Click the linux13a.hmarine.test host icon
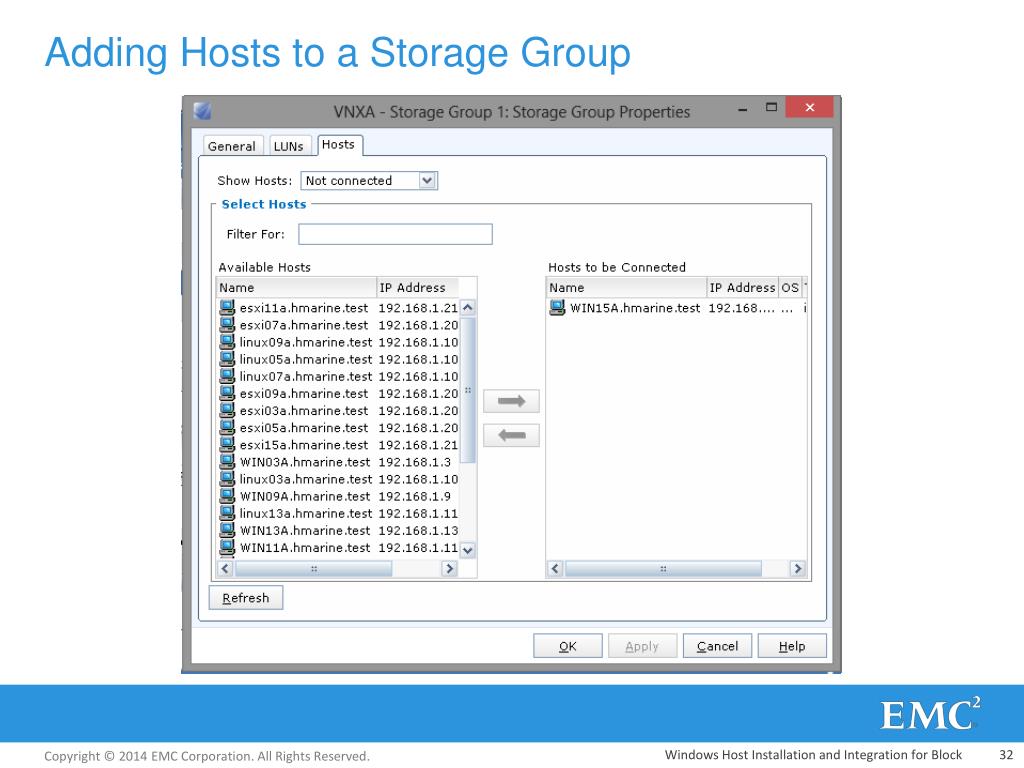This screenshot has height=768, width=1024. pyautogui.click(x=227, y=513)
